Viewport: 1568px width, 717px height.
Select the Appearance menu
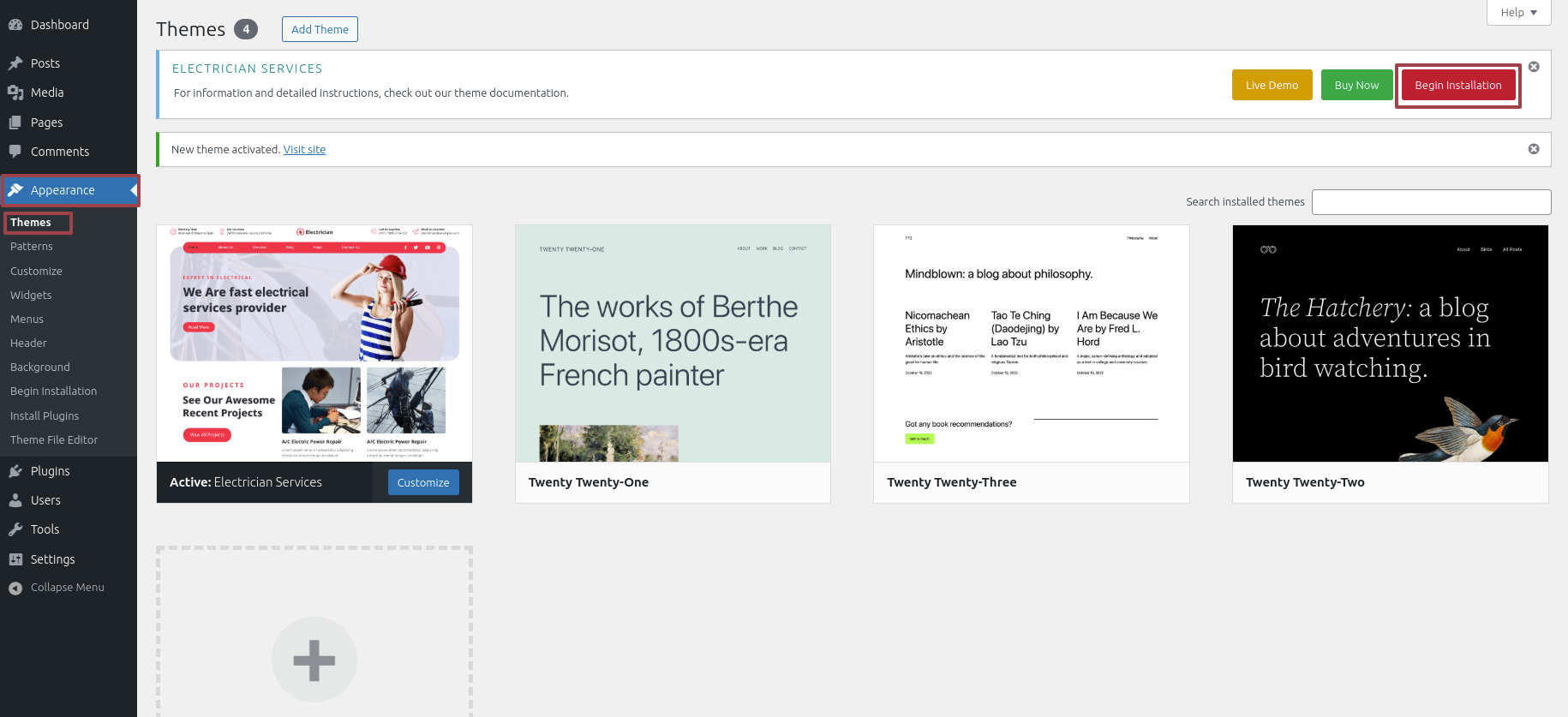coord(69,190)
